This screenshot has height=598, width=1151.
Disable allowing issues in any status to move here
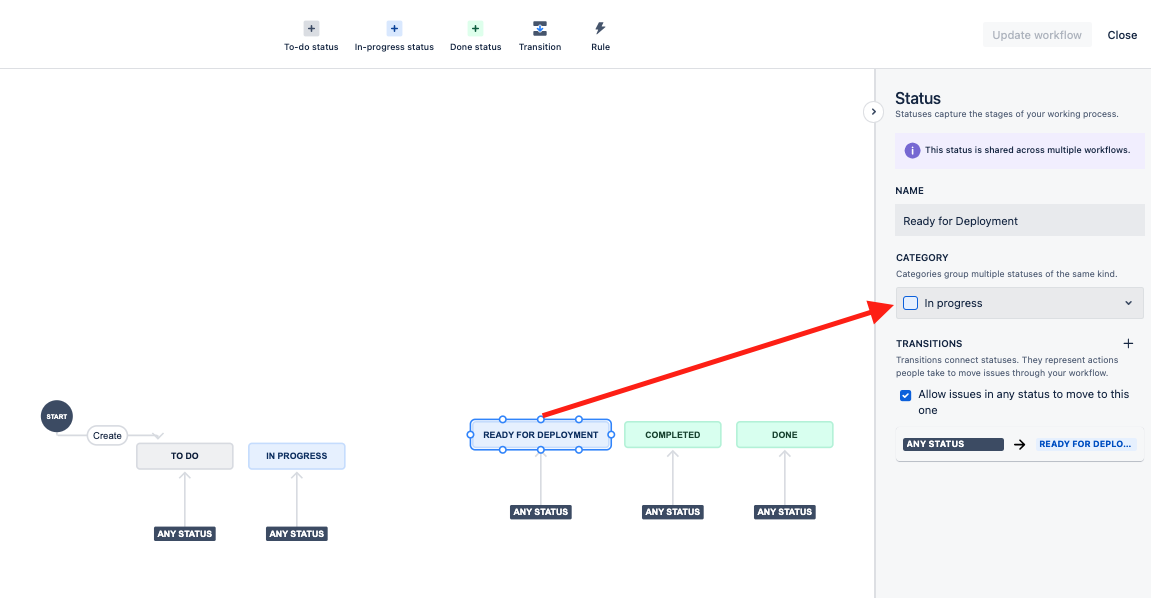pos(905,395)
